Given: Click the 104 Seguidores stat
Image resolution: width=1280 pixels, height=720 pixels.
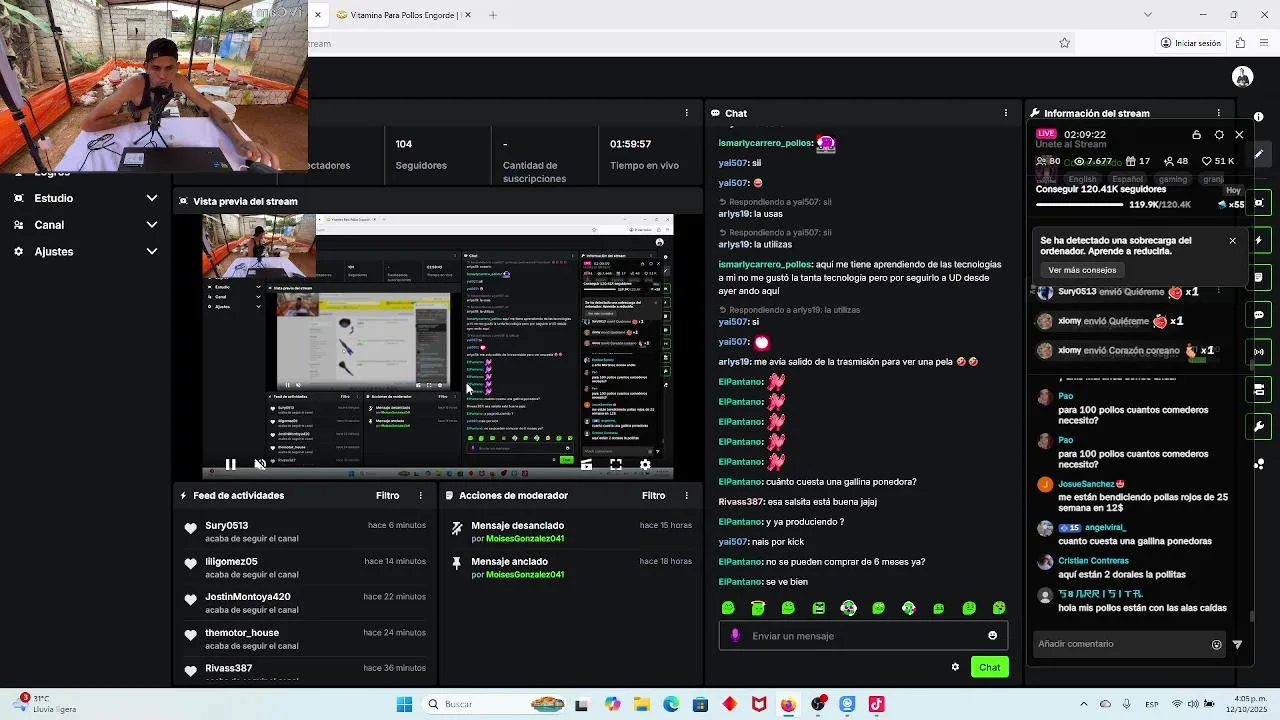Looking at the screenshot, I should click(420, 154).
